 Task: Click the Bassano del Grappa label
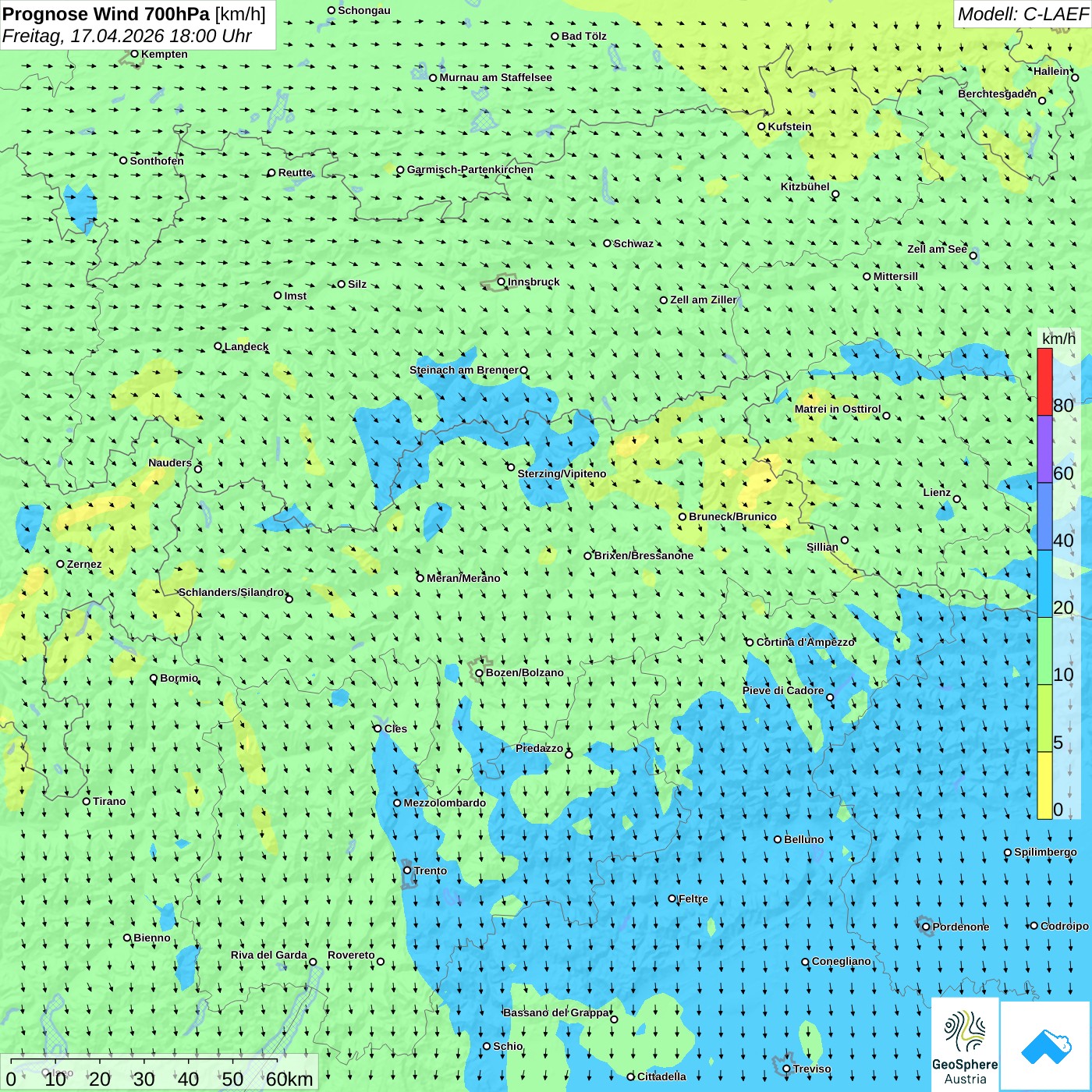556,1012
